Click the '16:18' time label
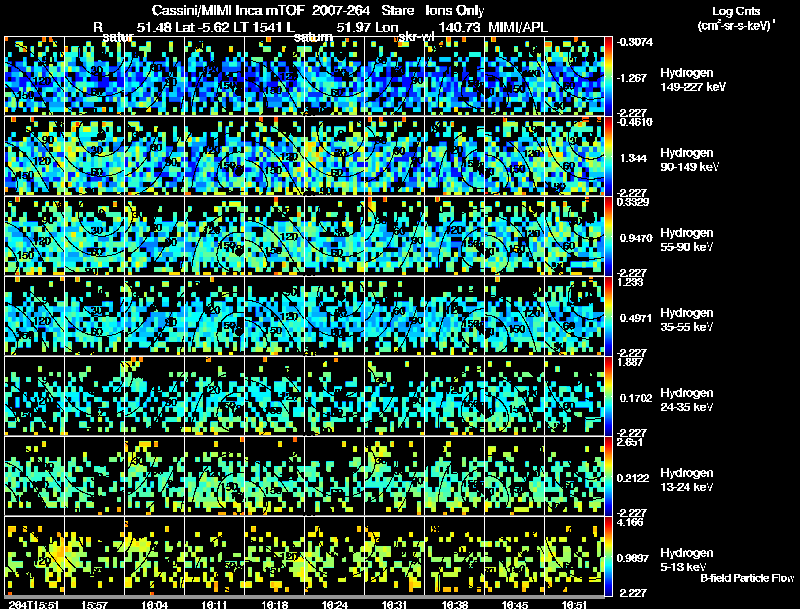This screenshot has height=609, width=800. [274, 604]
